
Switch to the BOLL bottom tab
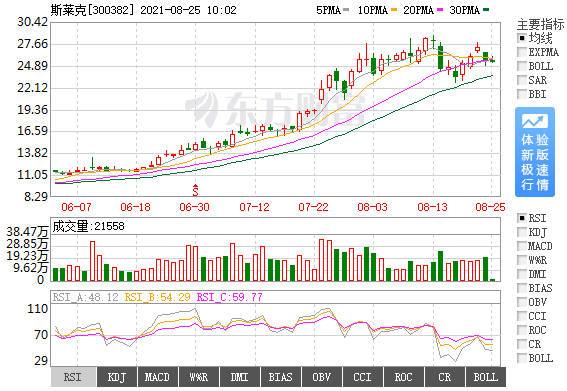pyautogui.click(x=486, y=377)
